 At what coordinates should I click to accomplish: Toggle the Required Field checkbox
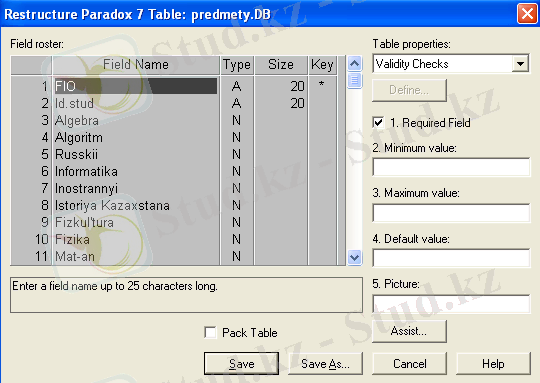click(378, 123)
